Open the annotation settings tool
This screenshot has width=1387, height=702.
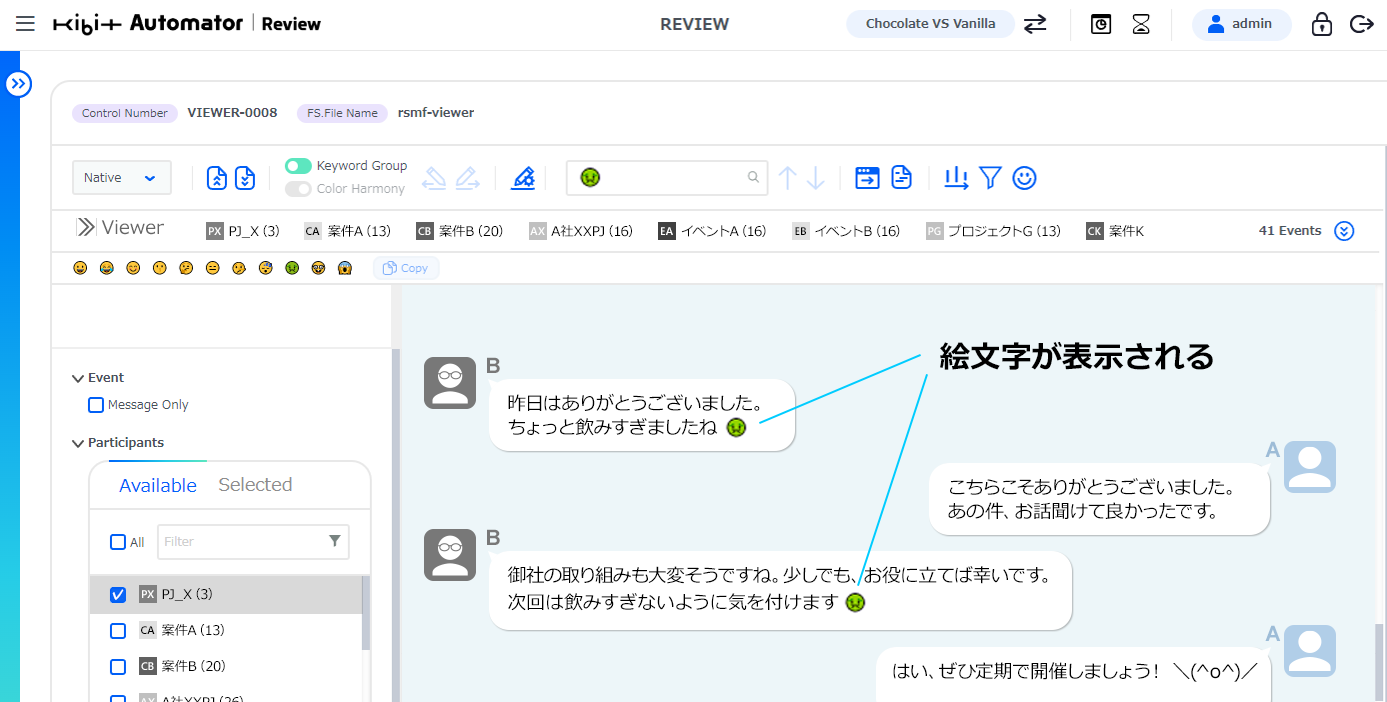coord(524,177)
